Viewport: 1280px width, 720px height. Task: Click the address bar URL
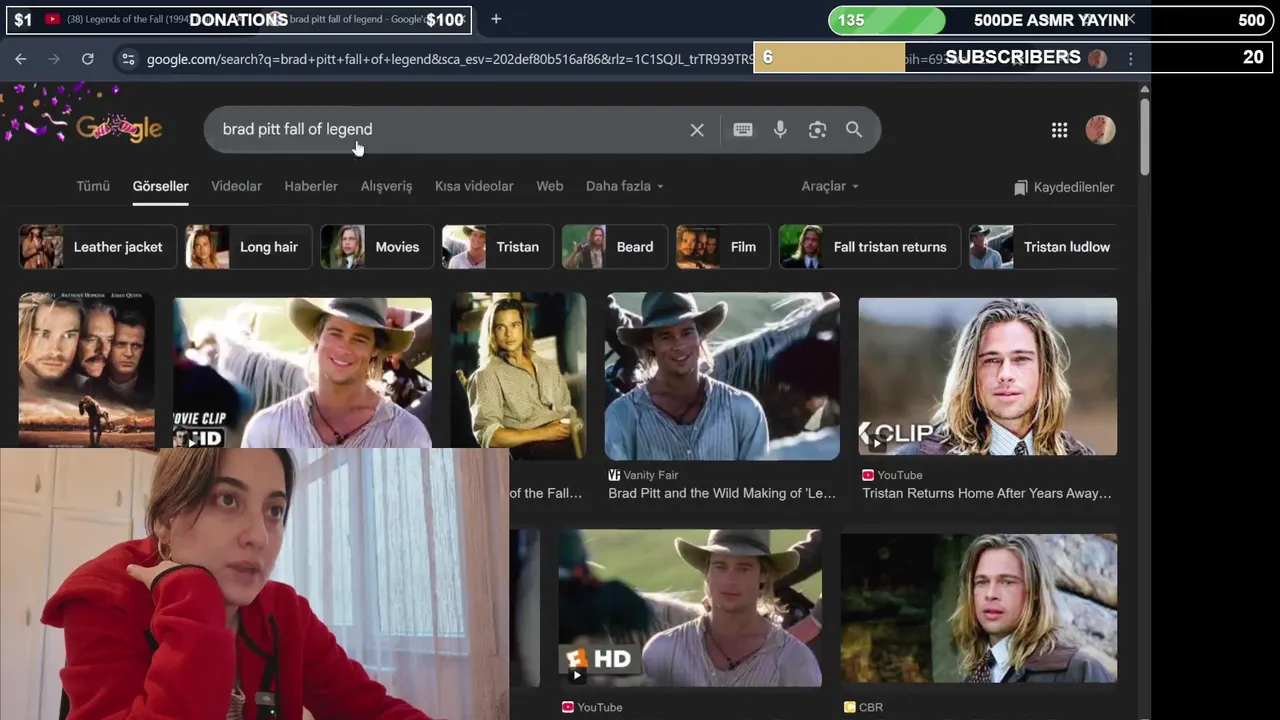coord(448,59)
